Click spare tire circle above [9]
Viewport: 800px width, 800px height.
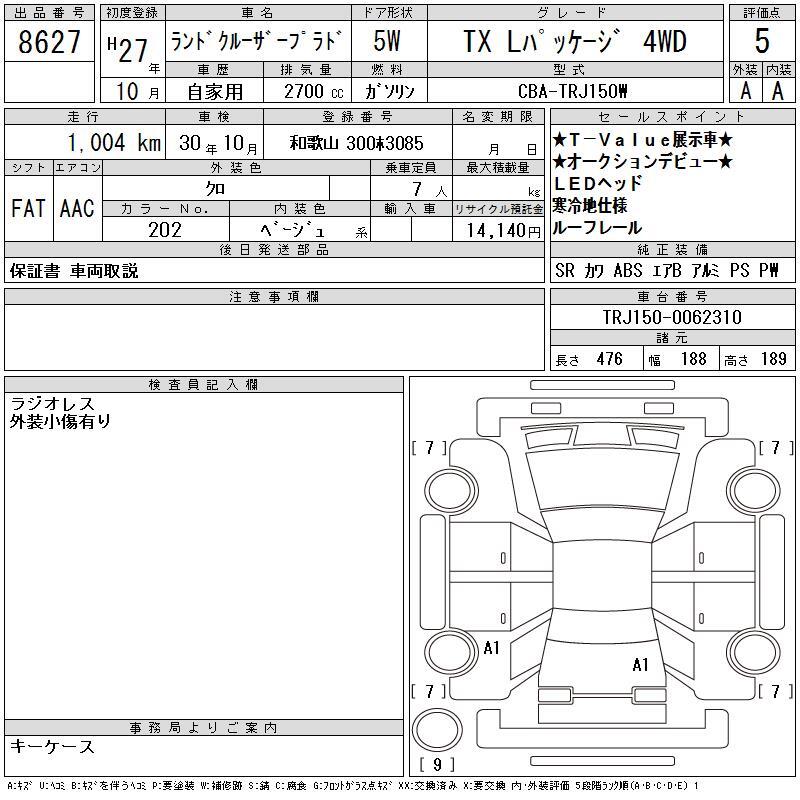pyautogui.click(x=437, y=730)
